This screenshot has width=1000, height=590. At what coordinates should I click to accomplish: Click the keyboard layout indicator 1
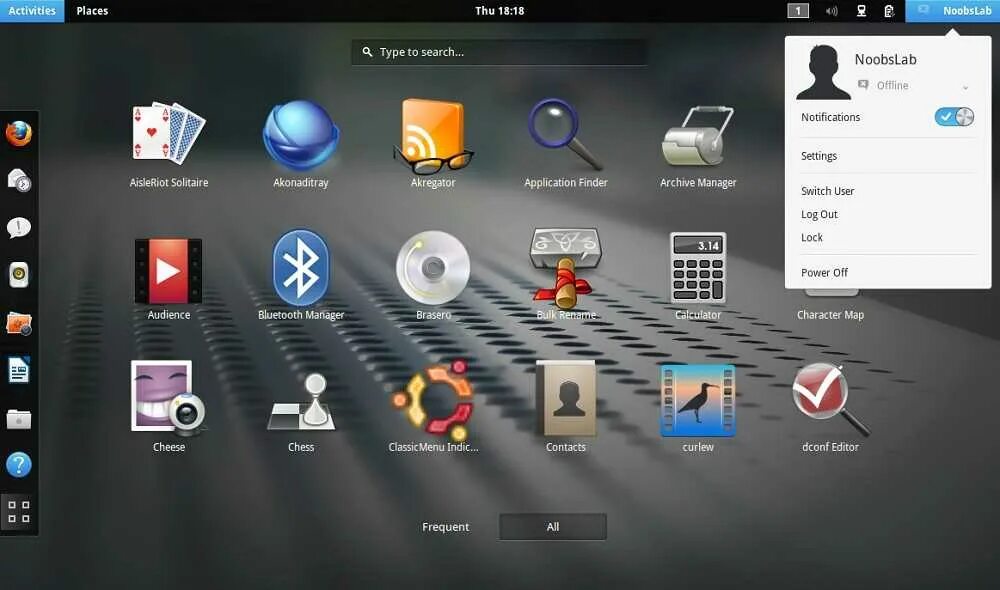[798, 11]
